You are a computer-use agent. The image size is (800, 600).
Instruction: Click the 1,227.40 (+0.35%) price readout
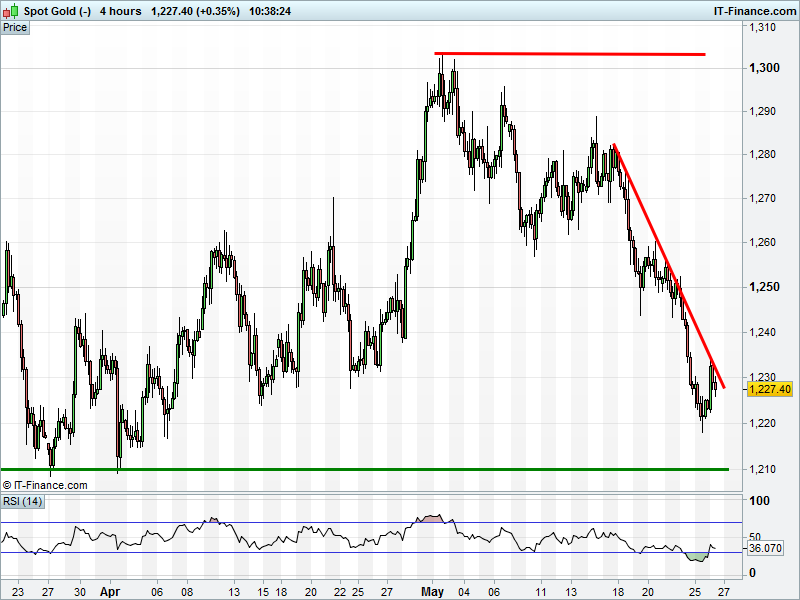(195, 11)
